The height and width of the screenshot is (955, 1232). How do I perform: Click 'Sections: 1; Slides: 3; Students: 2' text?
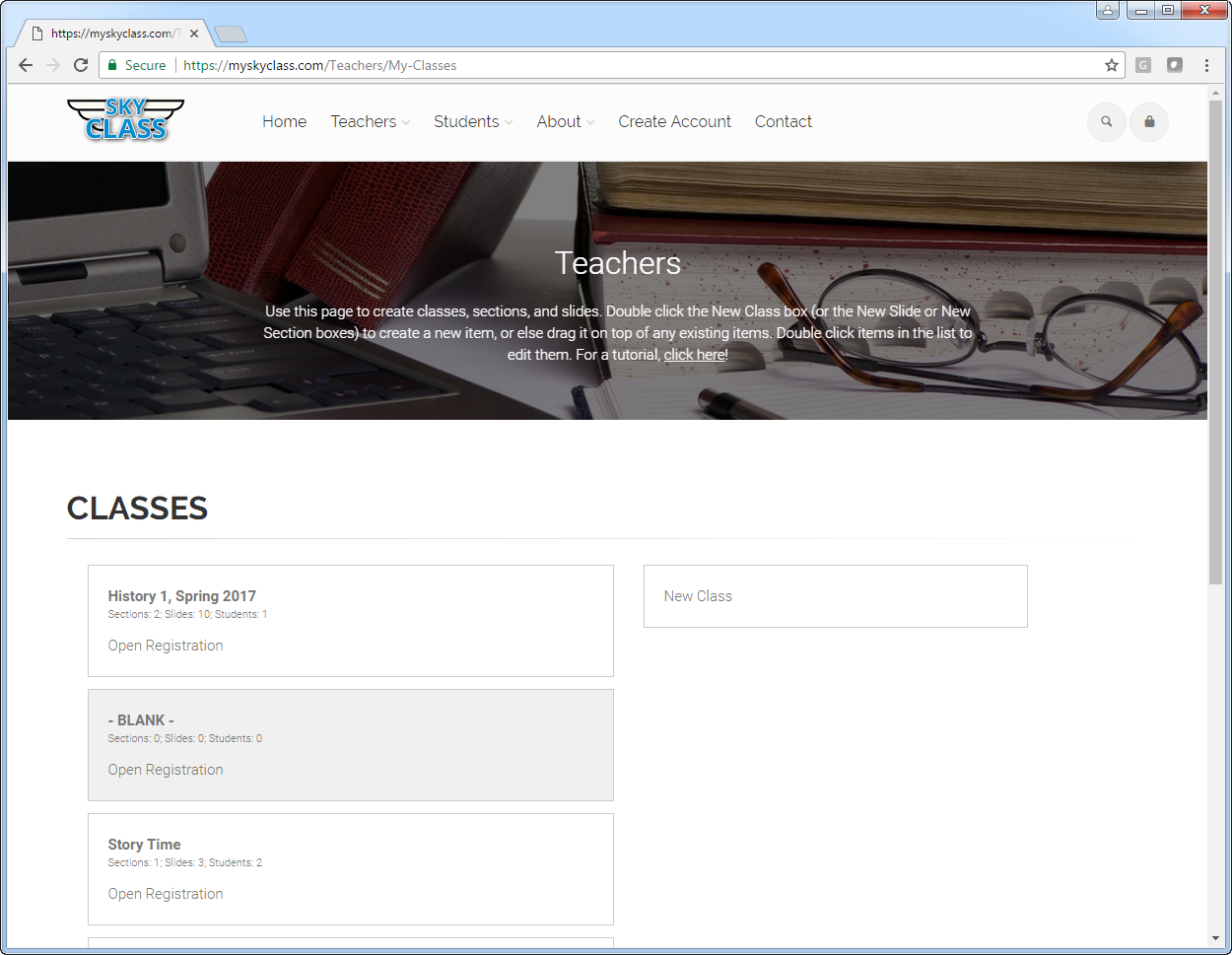(x=185, y=862)
